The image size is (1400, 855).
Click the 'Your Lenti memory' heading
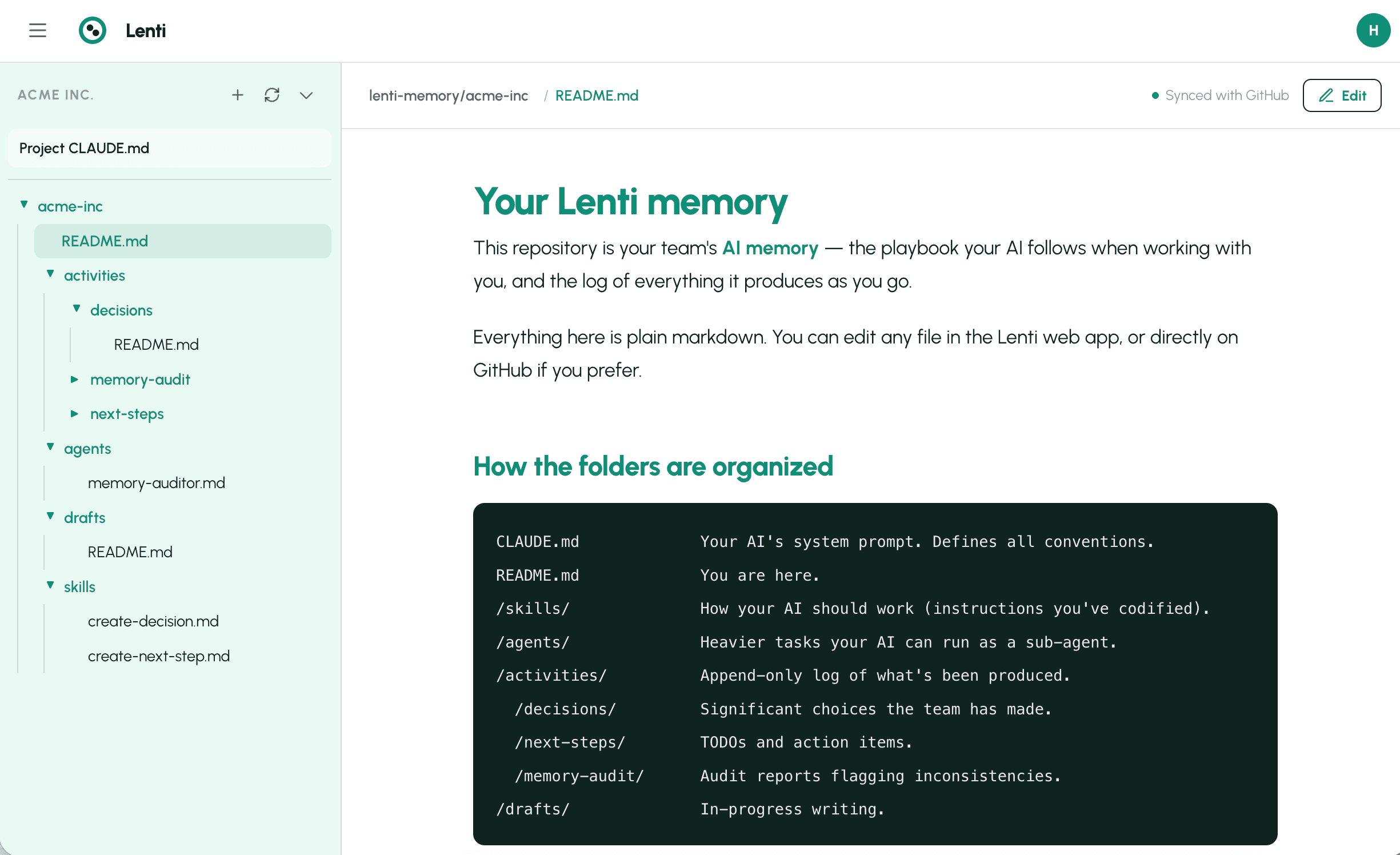[x=630, y=202]
